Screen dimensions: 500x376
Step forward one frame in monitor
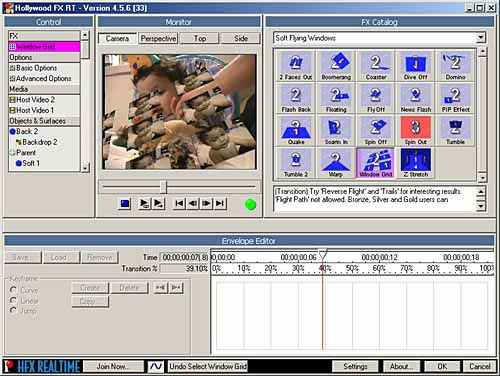coord(206,203)
